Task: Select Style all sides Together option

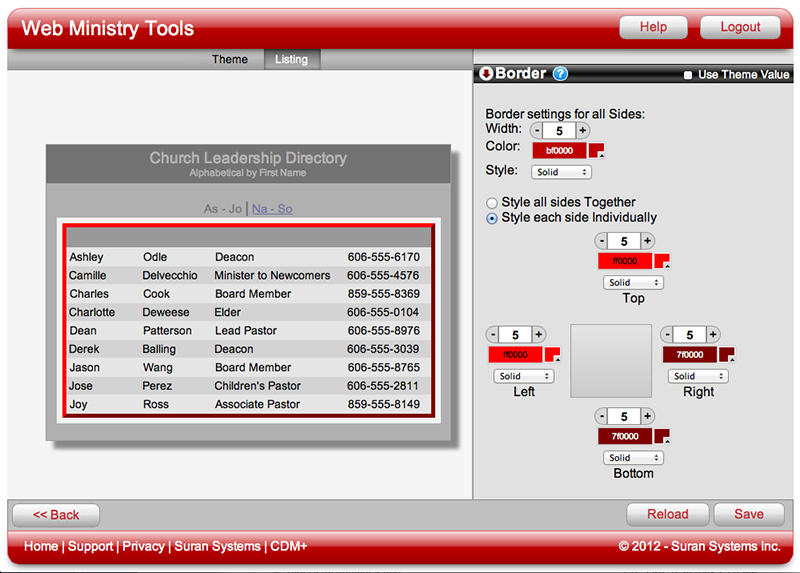Action: (x=492, y=203)
